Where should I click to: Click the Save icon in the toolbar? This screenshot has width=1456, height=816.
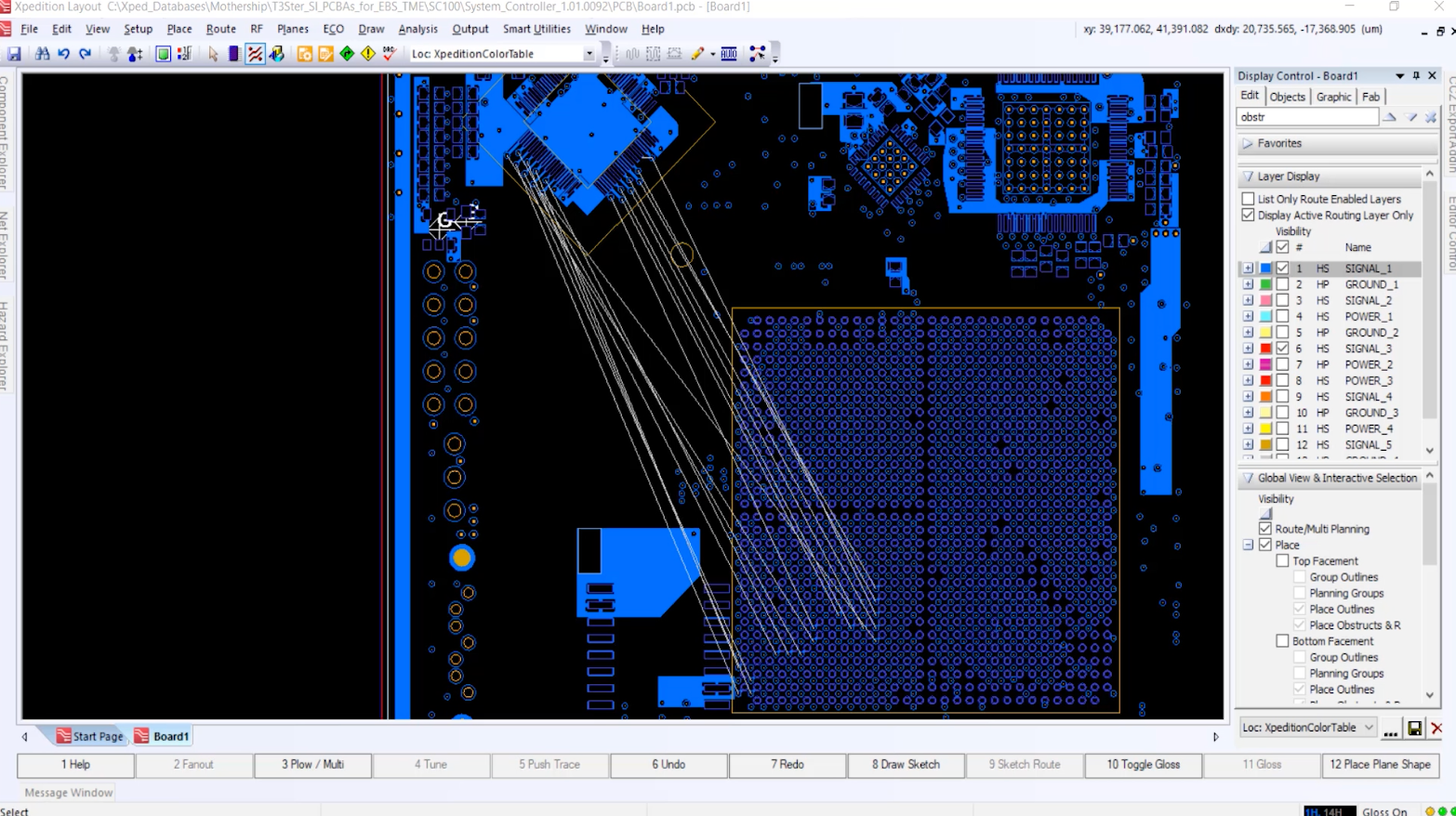[x=14, y=54]
